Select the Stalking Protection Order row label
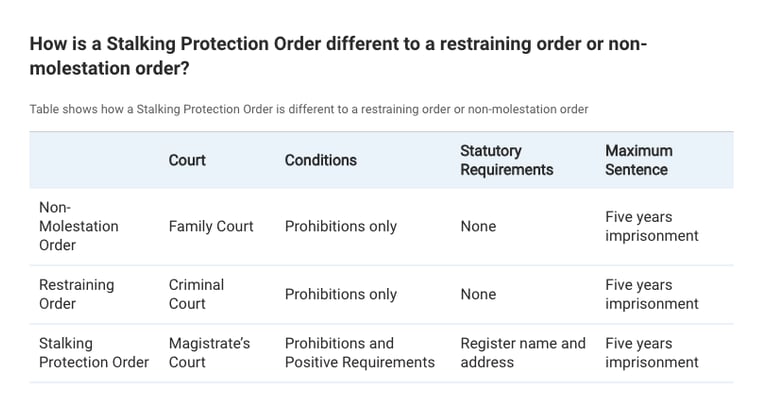This screenshot has width=768, height=406. coord(93,353)
